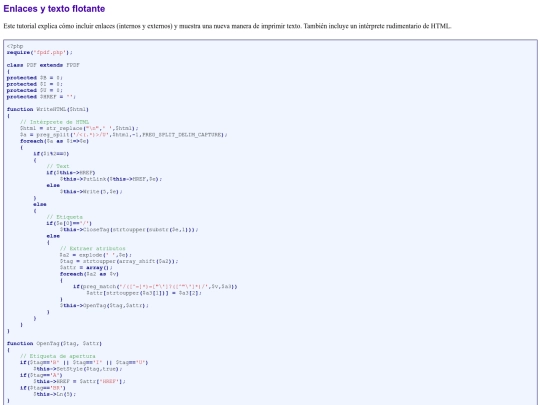Click the 'foreach($a2 as $v)' line

(89, 274)
